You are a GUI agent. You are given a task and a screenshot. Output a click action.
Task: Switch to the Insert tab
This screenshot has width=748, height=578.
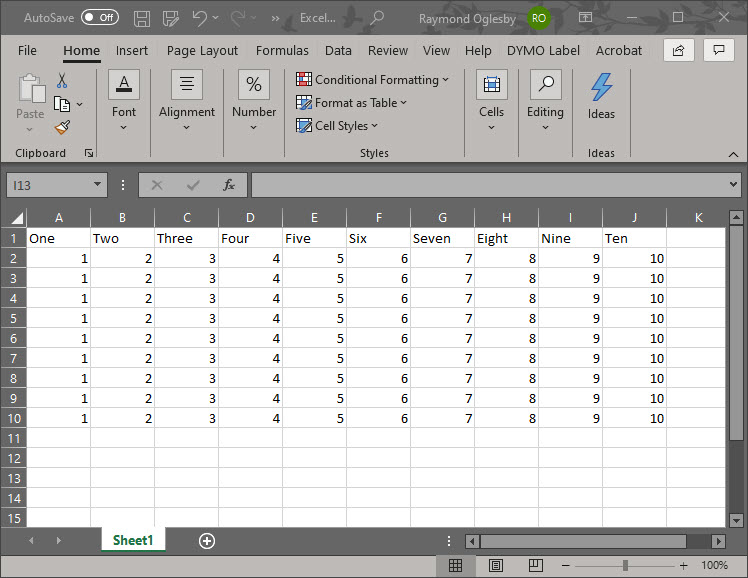132,51
